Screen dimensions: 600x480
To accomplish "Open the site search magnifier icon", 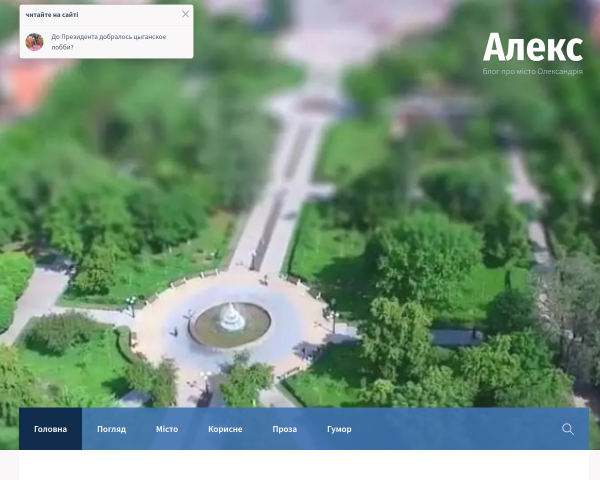I will pyautogui.click(x=568, y=429).
